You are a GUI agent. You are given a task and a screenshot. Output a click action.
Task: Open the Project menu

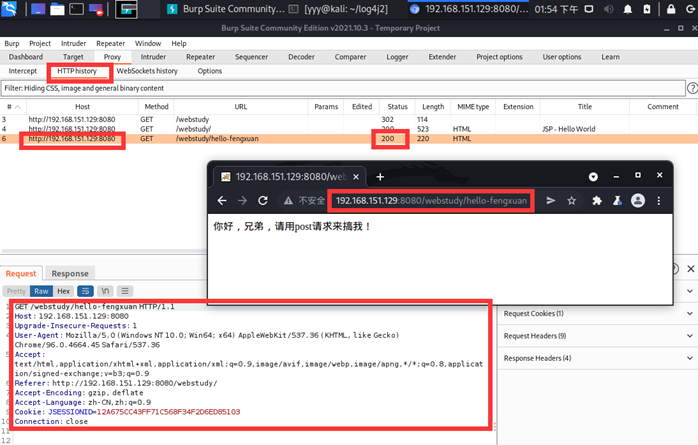tap(40, 43)
